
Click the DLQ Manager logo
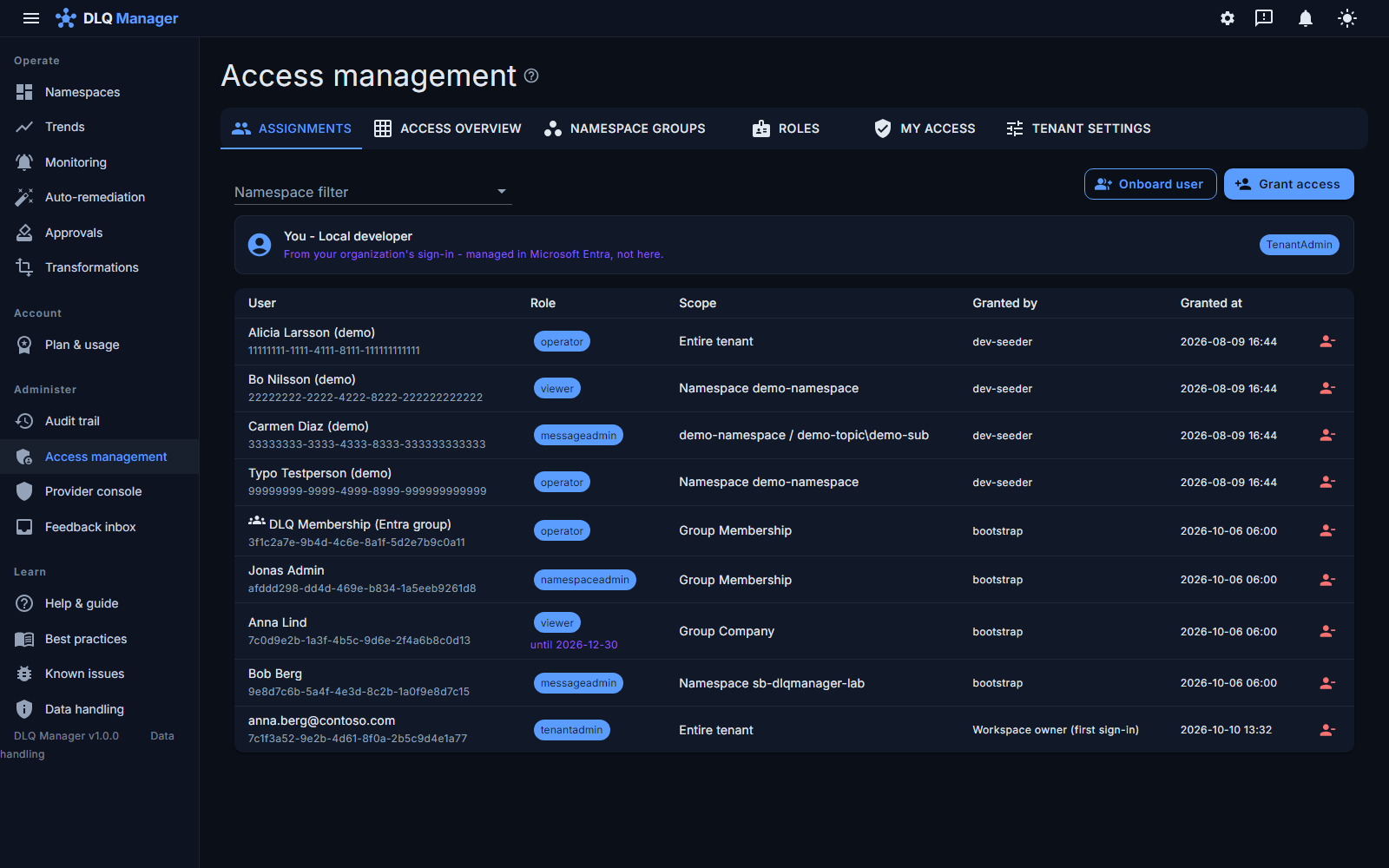[117, 18]
